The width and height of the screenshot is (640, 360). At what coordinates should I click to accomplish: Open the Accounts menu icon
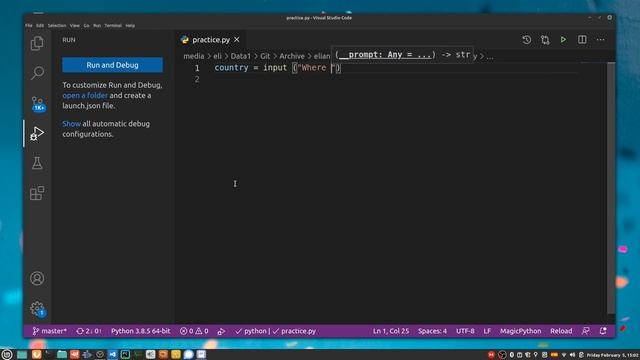37,278
